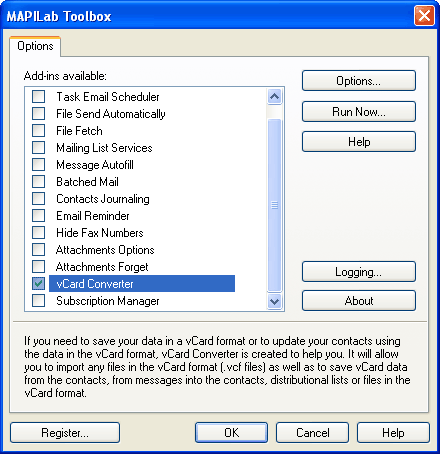Select the Subscription Manager entry
Image resolution: width=440 pixels, height=454 pixels.
tap(108, 301)
